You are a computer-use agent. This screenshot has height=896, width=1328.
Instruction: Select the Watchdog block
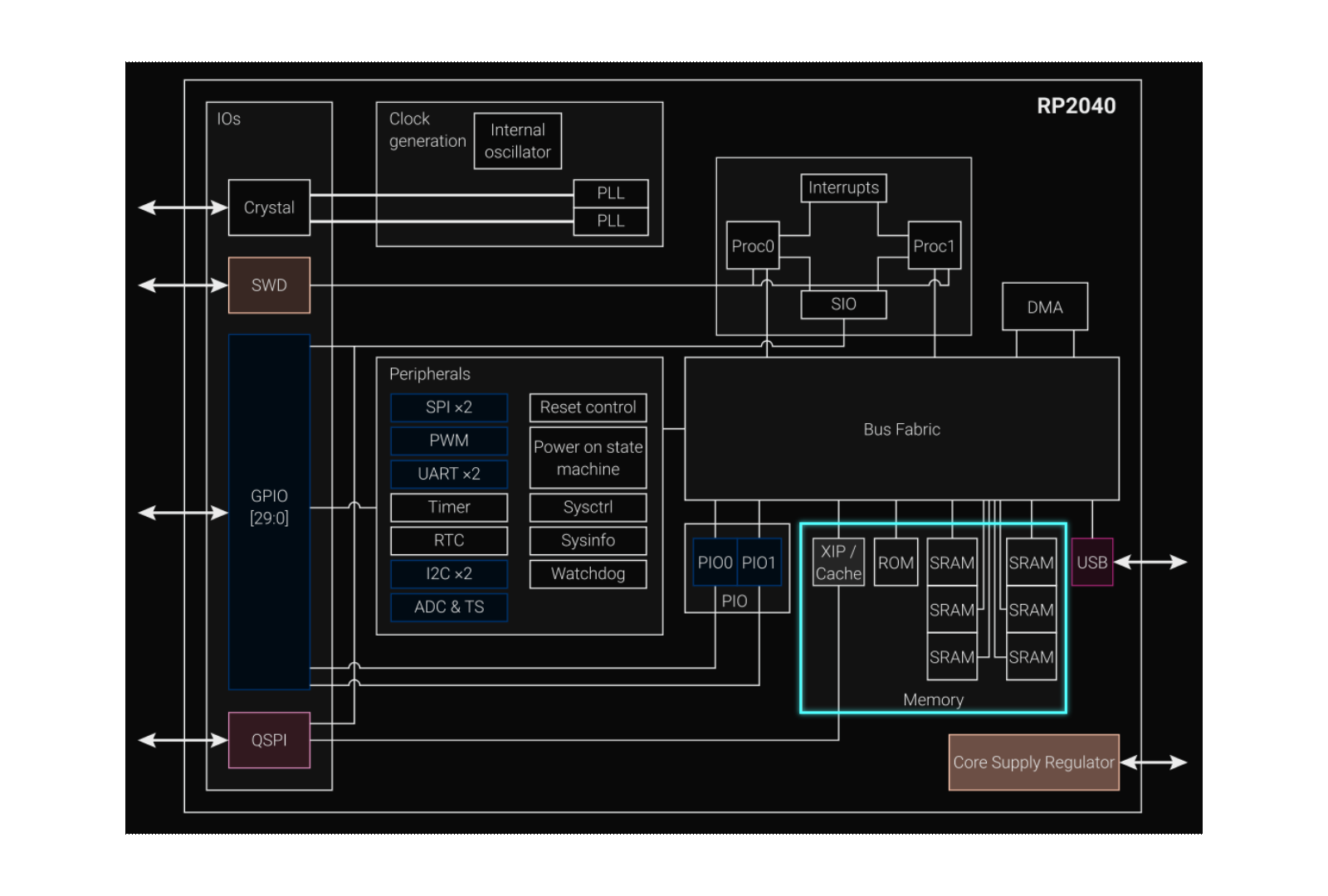coord(588,573)
